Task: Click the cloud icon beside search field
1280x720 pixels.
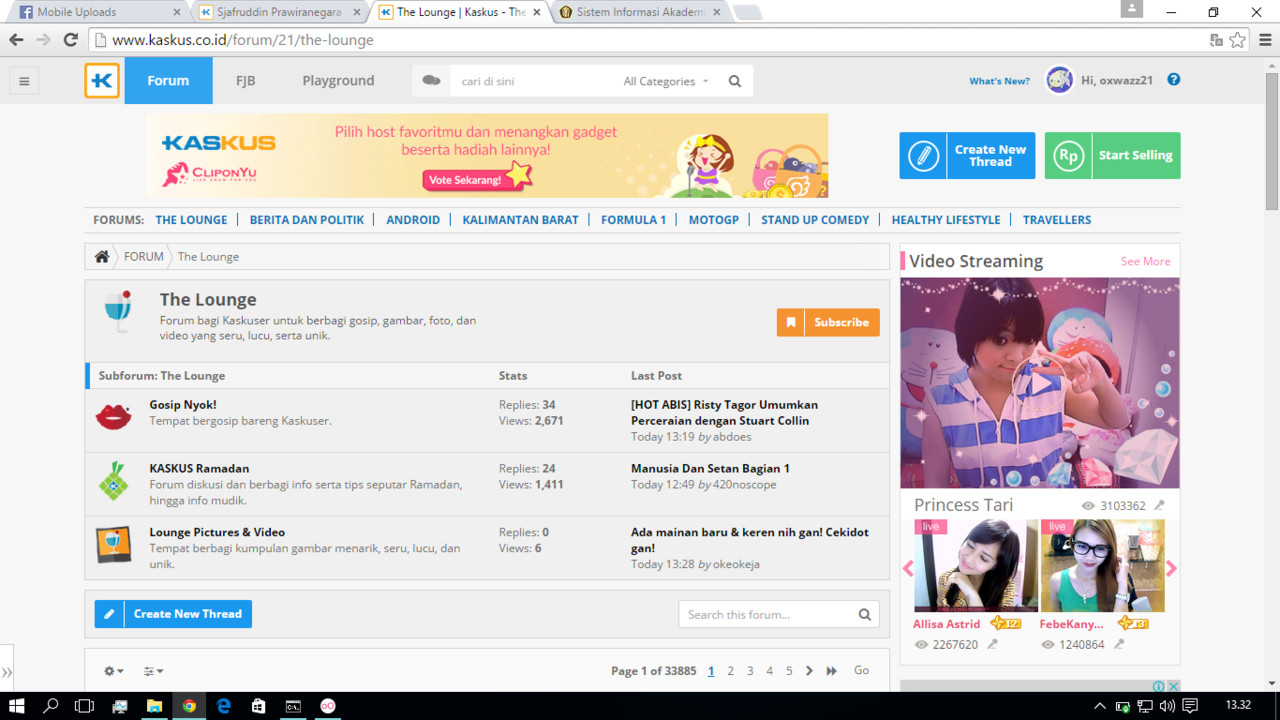Action: point(431,81)
